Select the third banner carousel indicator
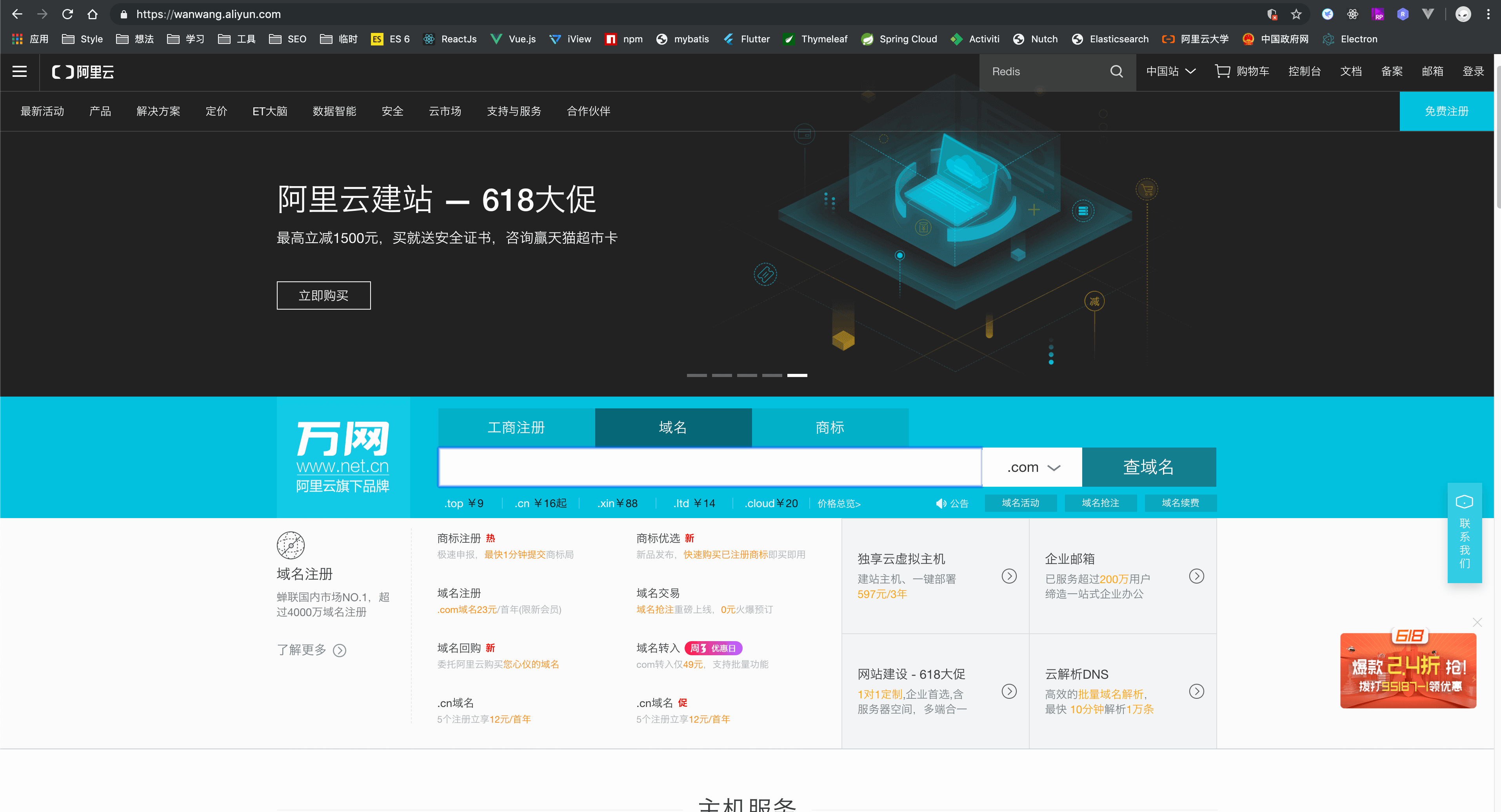1501x812 pixels. [x=747, y=375]
